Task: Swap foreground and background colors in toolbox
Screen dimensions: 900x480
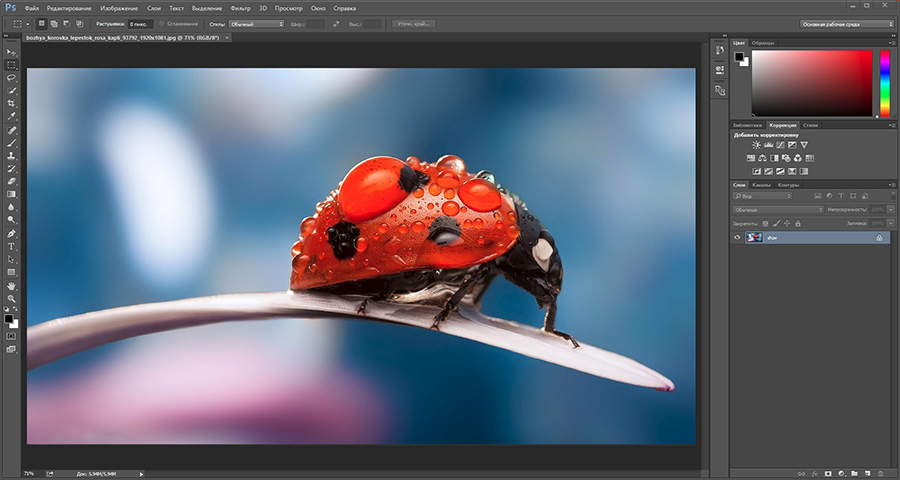Action: click(15, 309)
